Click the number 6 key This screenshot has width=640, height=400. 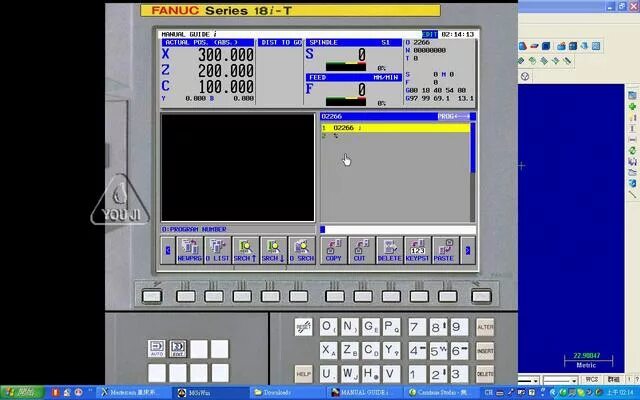[460, 351]
